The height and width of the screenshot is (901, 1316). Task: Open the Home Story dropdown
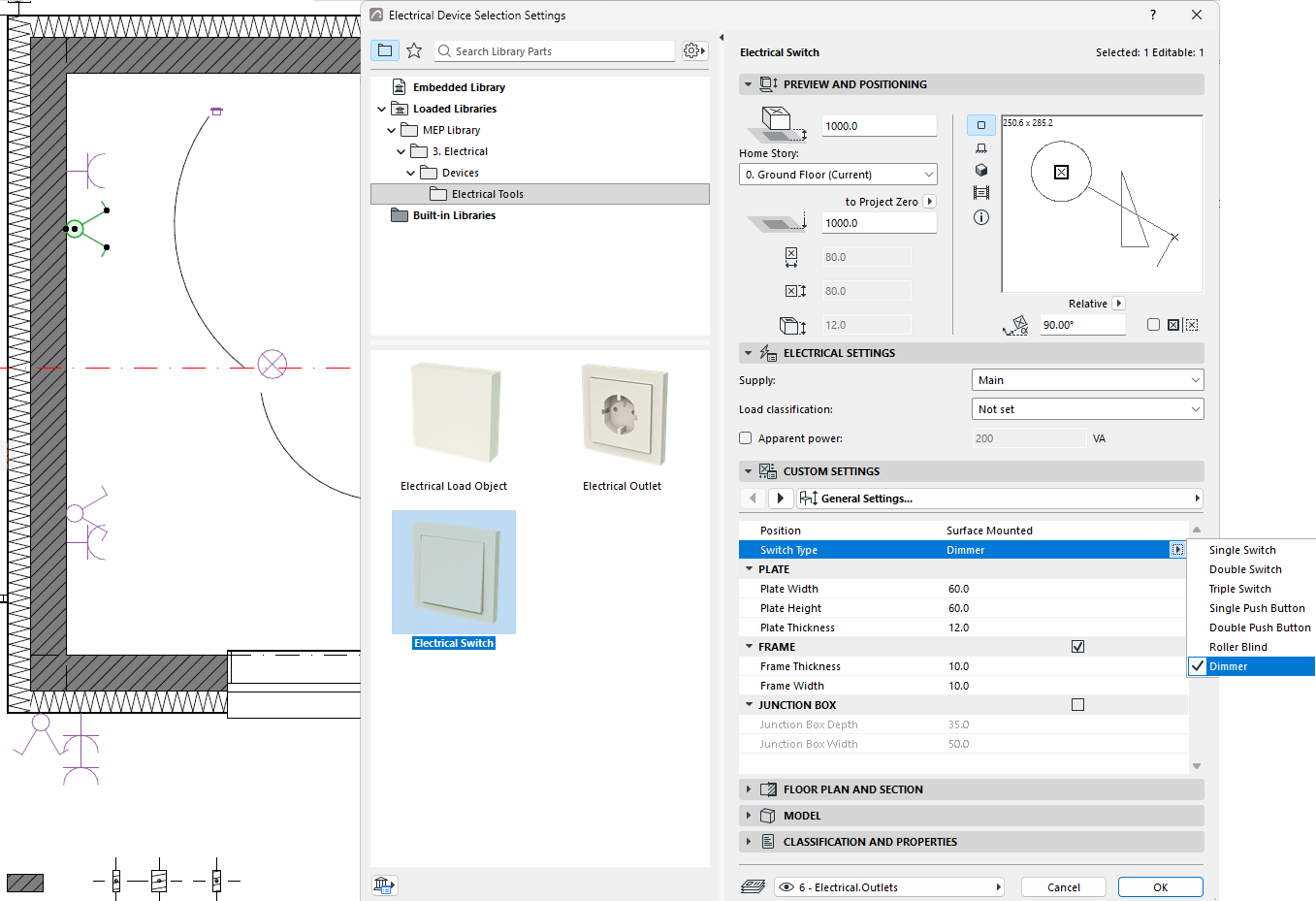point(838,175)
